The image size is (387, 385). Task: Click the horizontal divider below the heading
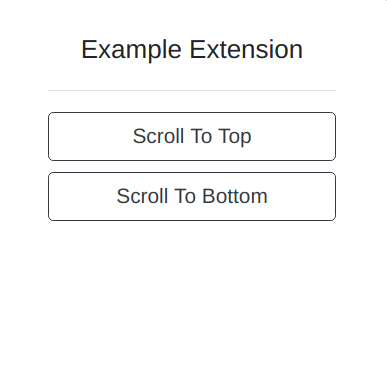pos(192,90)
